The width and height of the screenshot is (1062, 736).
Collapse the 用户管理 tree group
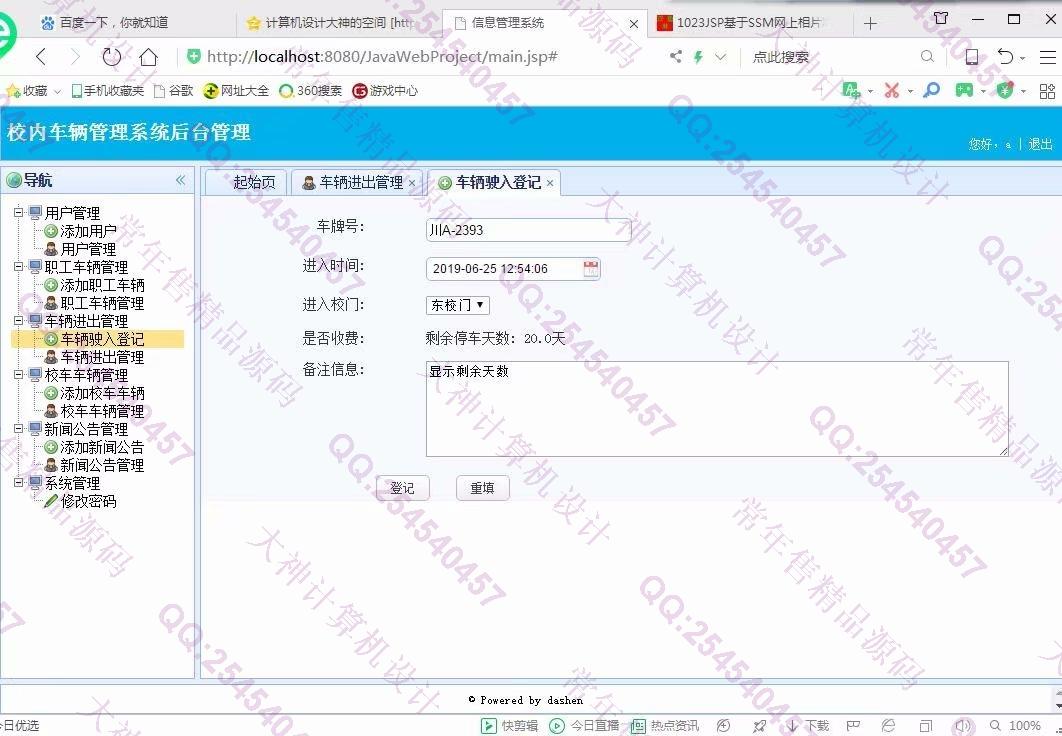pyautogui.click(x=18, y=213)
